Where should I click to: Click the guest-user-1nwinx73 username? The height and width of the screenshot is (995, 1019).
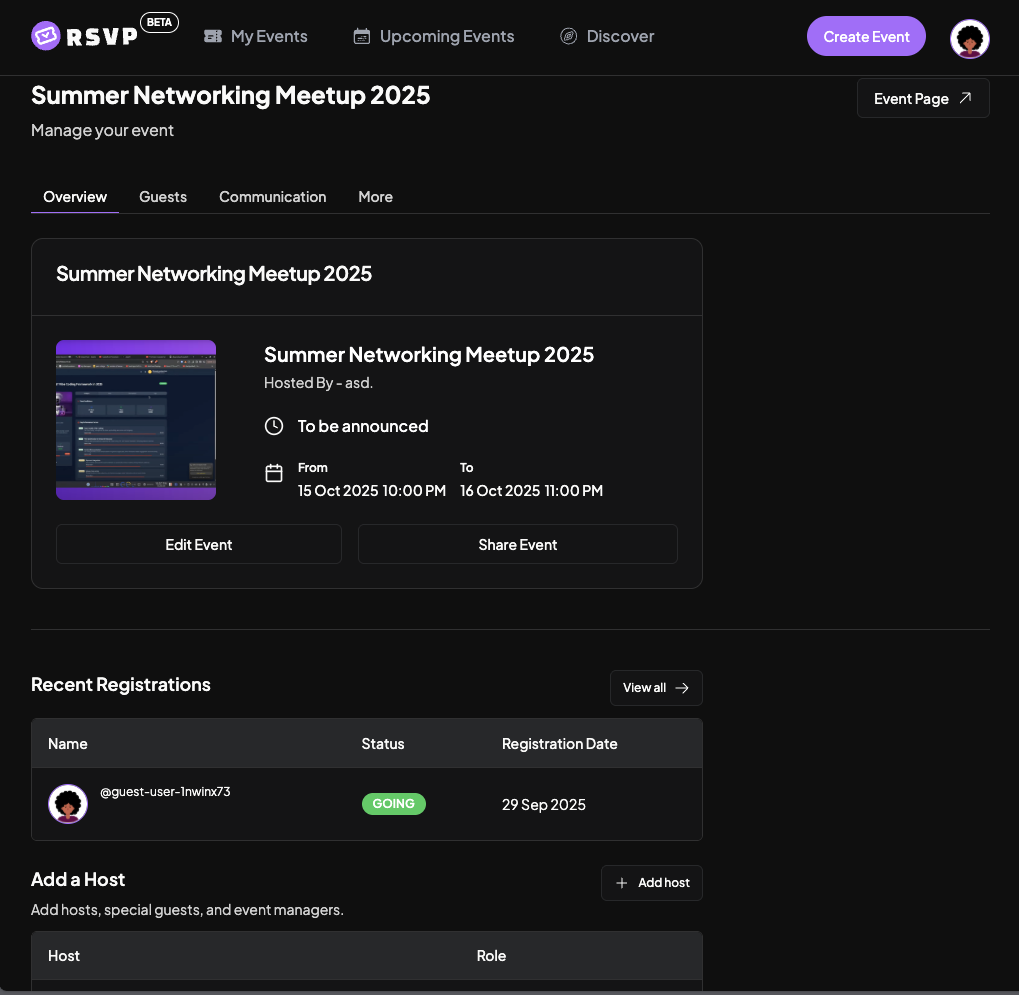click(x=166, y=792)
